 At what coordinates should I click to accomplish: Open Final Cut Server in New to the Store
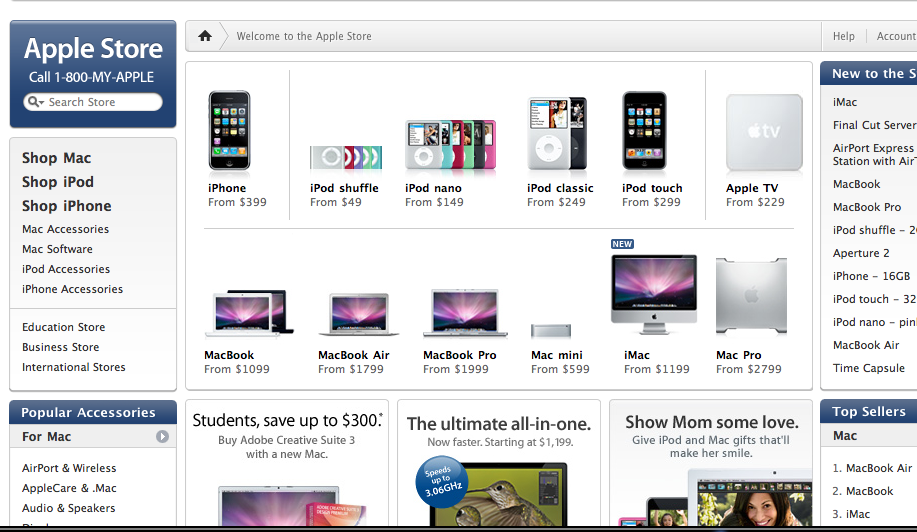(x=875, y=125)
